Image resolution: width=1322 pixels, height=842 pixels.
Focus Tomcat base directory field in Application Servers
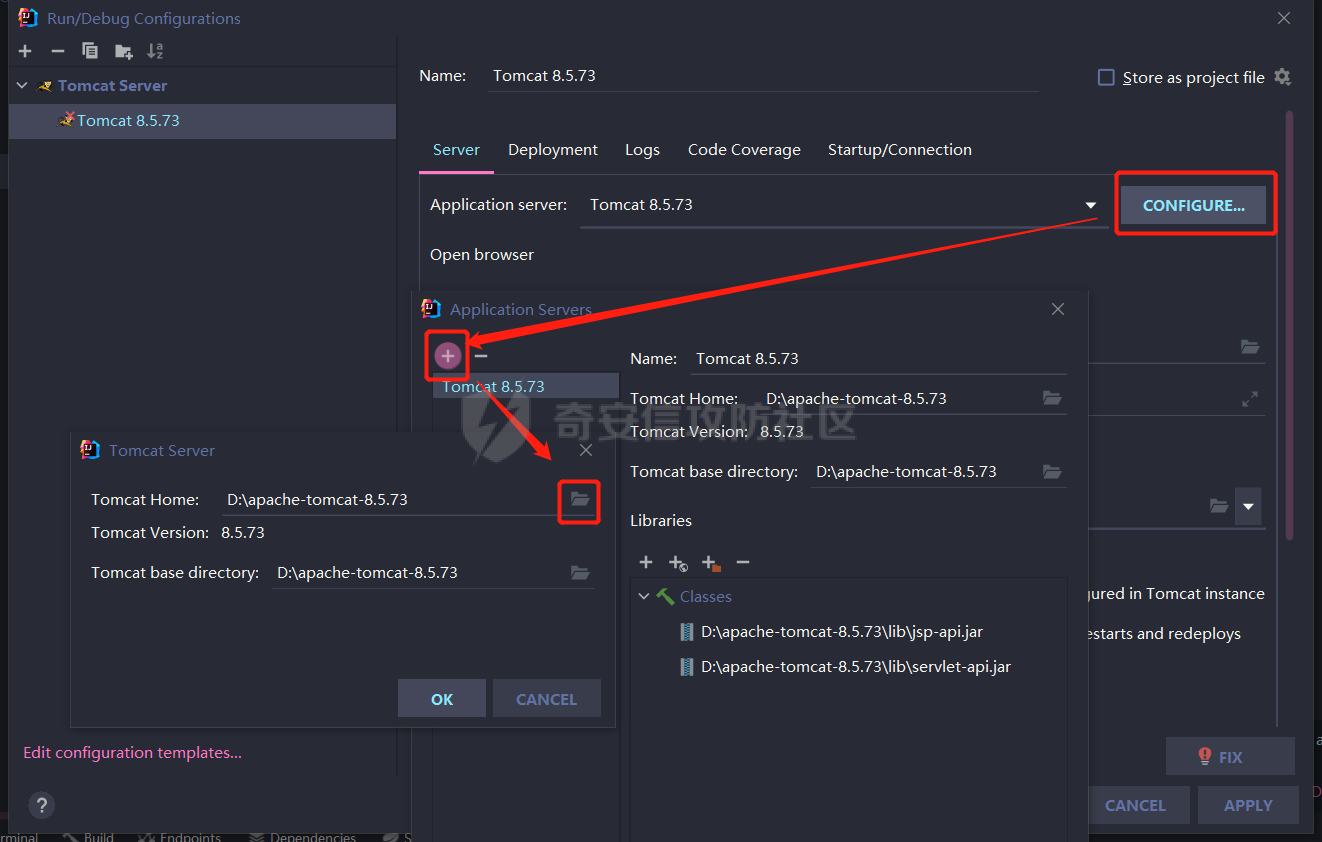925,472
